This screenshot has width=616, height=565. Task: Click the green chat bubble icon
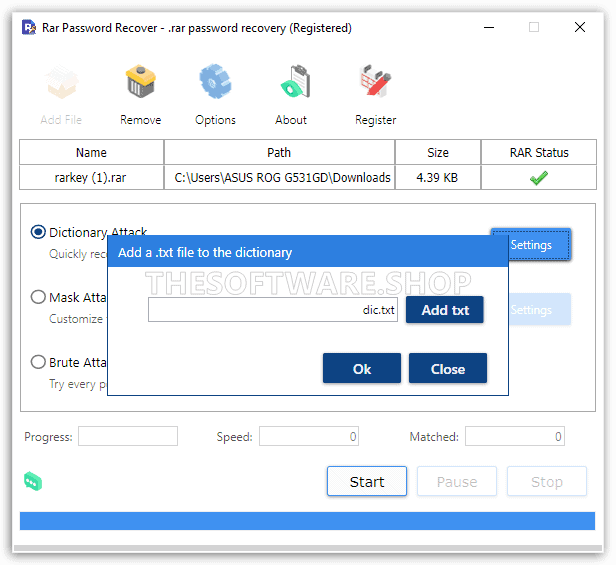coord(33,481)
